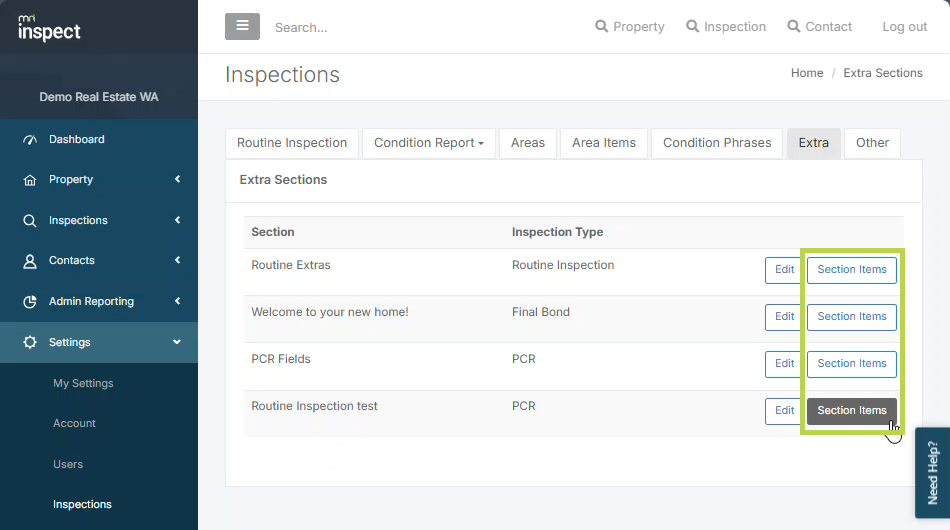Open Account settings in sidebar
This screenshot has height=530, width=950.
click(x=74, y=423)
